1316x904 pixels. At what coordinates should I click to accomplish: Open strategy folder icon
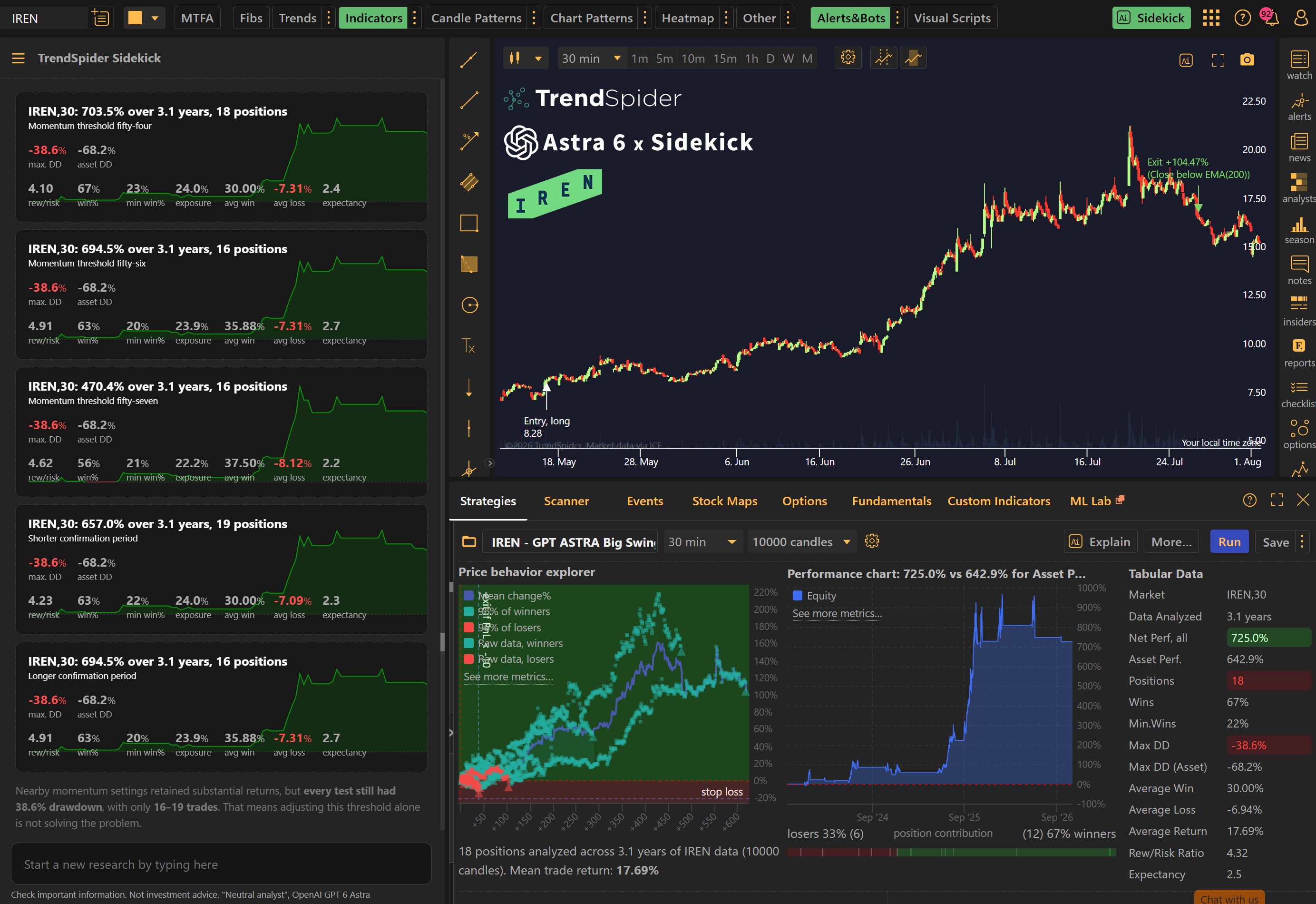(469, 541)
